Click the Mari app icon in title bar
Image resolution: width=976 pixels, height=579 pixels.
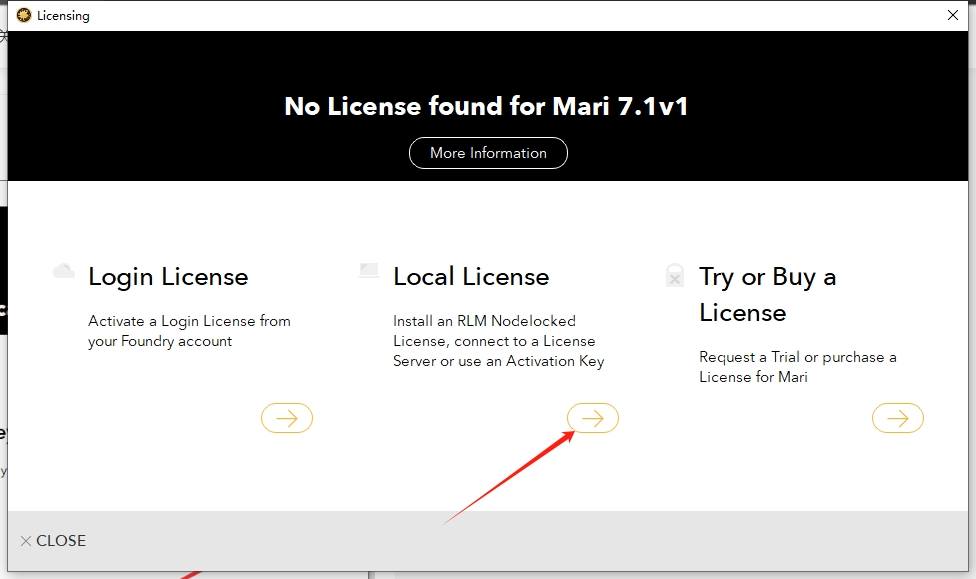pos(24,15)
